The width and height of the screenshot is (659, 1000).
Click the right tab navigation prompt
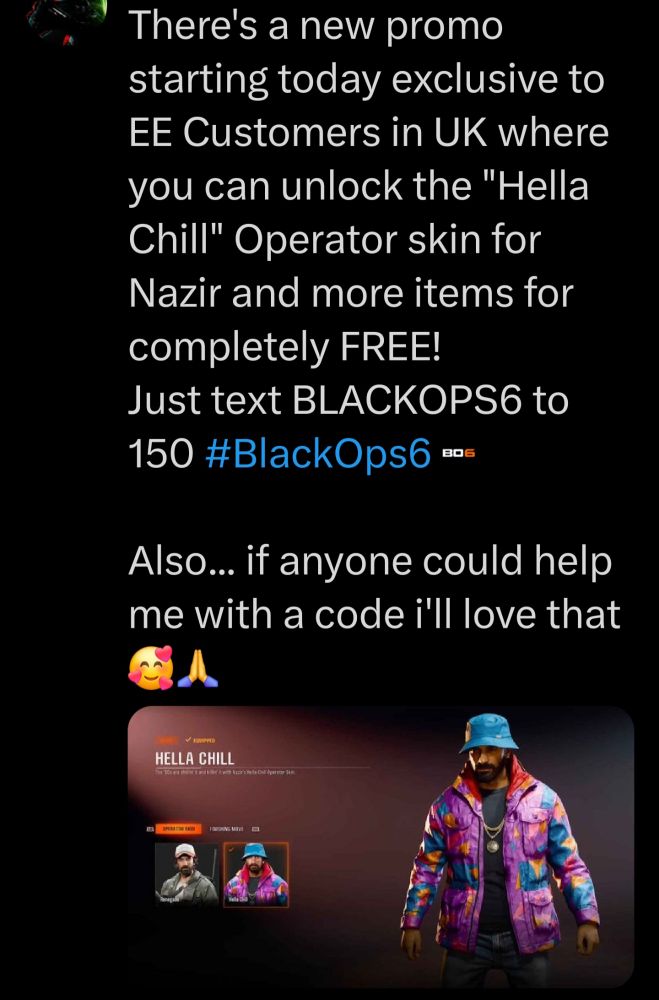pyautogui.click(x=255, y=828)
